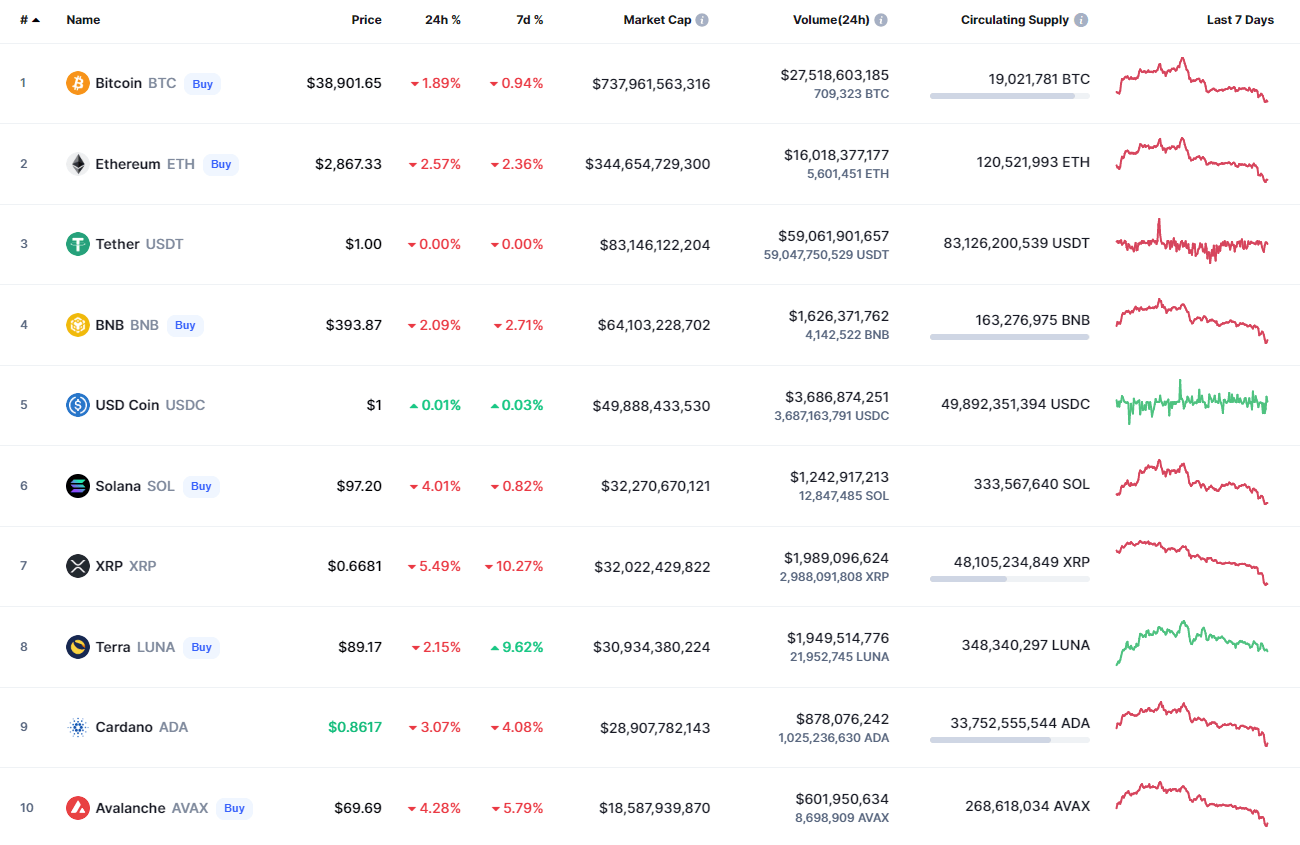Open the Cardano ADA coin link
1300x845 pixels.
(x=124, y=727)
